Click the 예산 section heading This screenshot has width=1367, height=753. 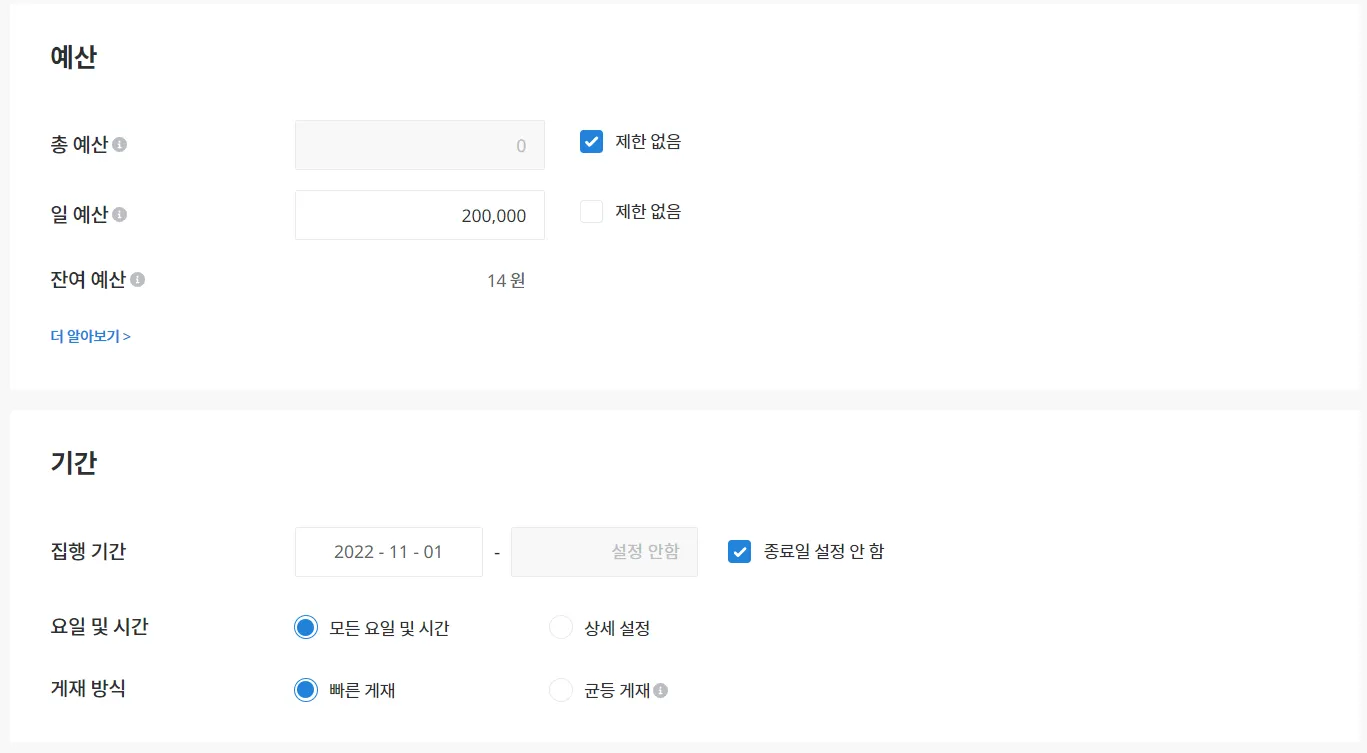click(74, 58)
